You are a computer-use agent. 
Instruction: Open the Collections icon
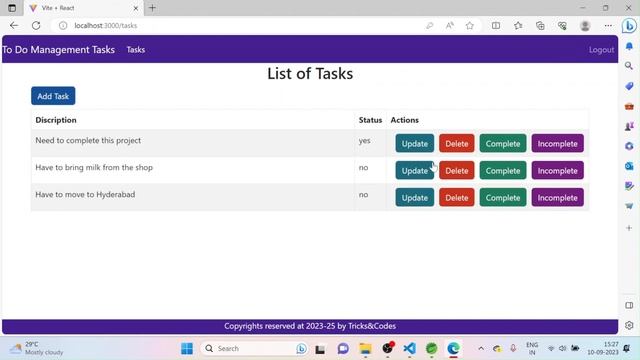pyautogui.click(x=540, y=25)
